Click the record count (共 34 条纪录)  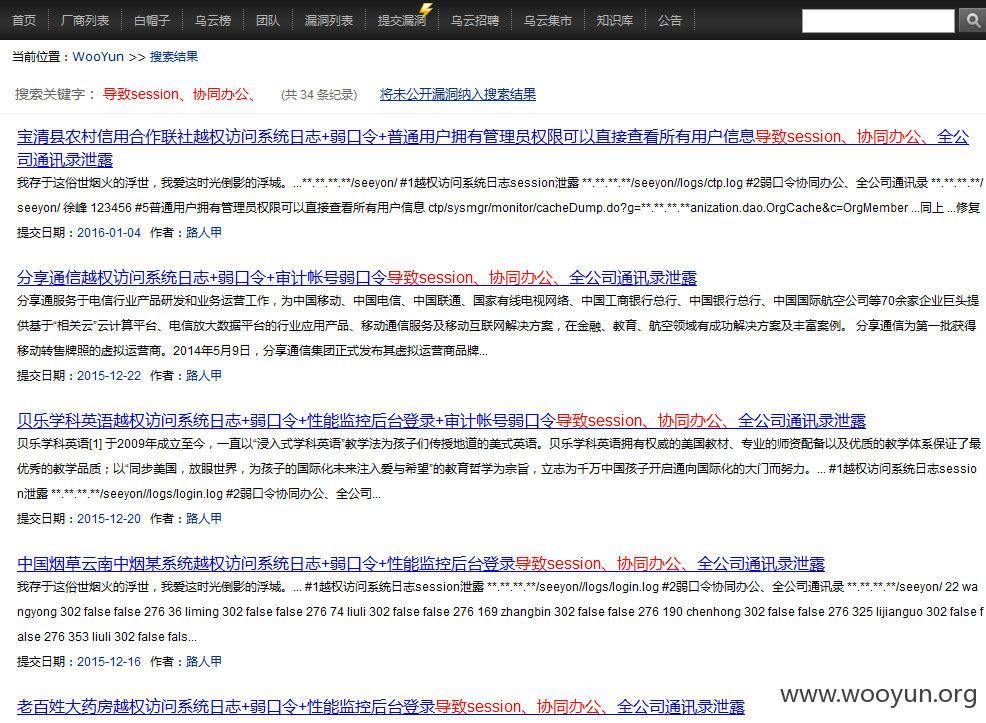pyautogui.click(x=319, y=94)
